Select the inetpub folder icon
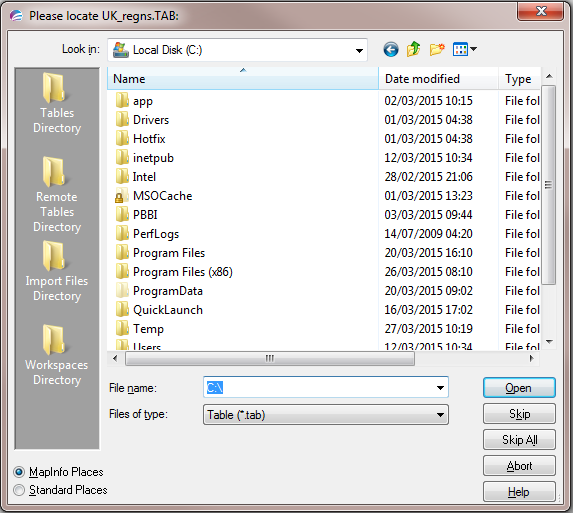 click(x=122, y=157)
